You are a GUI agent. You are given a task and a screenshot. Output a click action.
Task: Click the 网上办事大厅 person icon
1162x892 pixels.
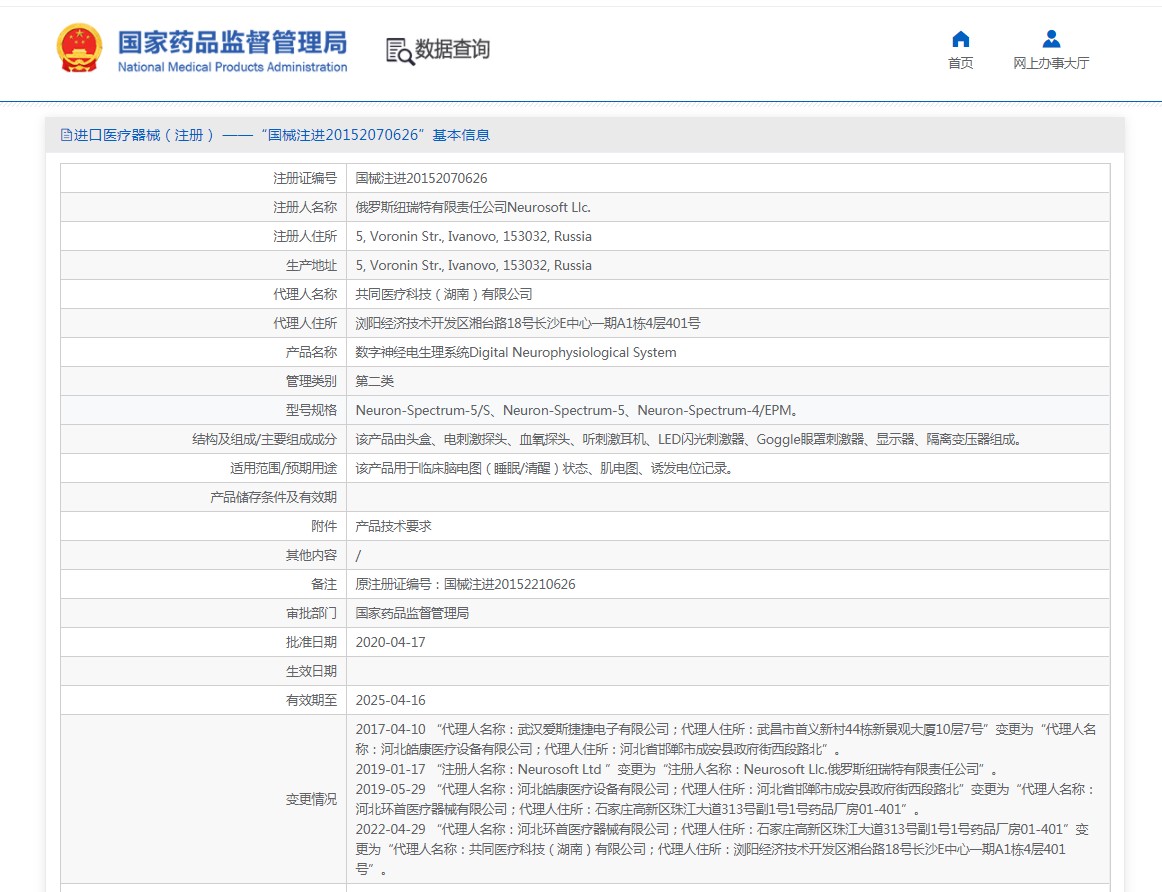(1051, 39)
